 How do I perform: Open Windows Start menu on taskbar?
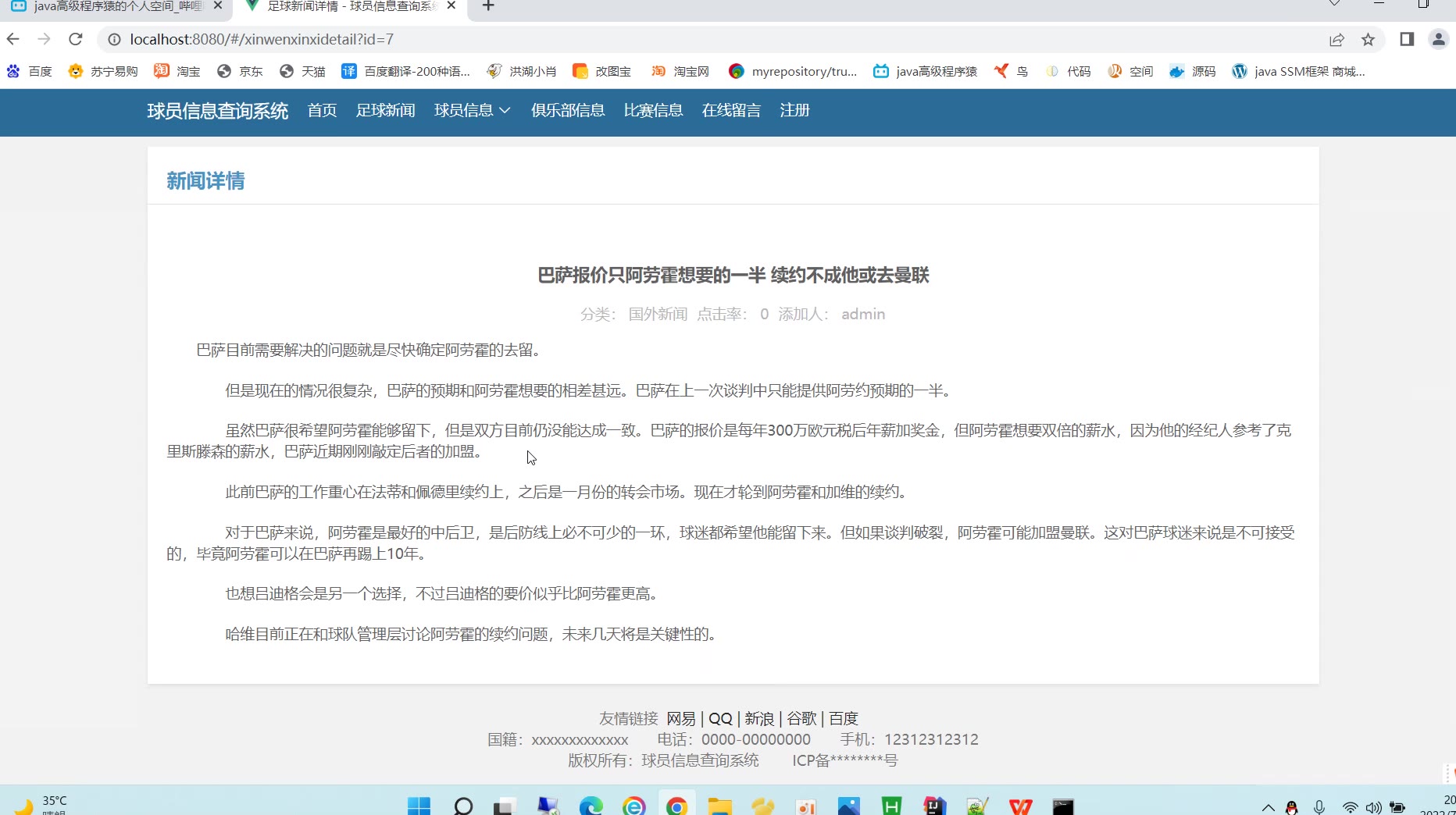pos(419,806)
